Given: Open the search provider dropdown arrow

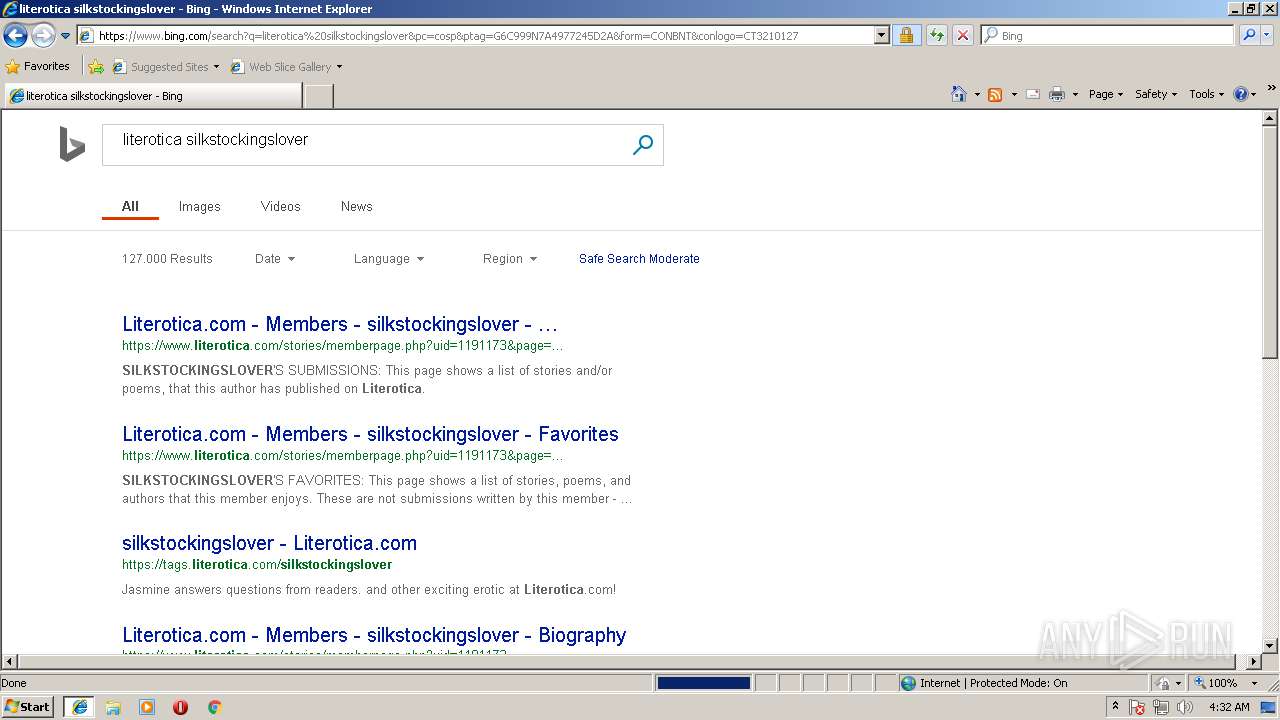Looking at the screenshot, I should [x=1267, y=35].
